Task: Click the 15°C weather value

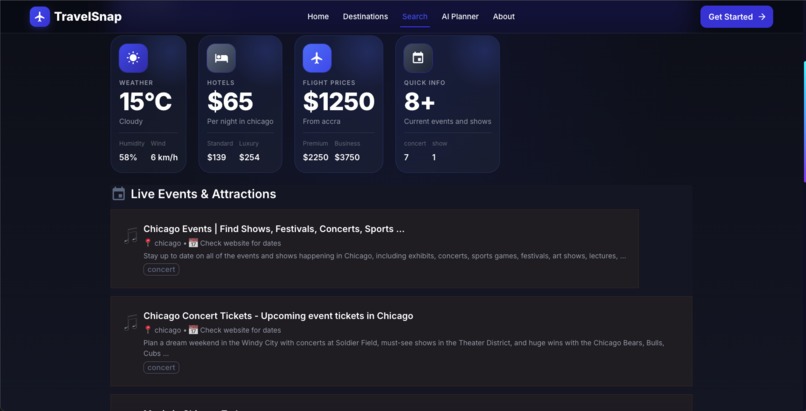Action: click(x=145, y=102)
